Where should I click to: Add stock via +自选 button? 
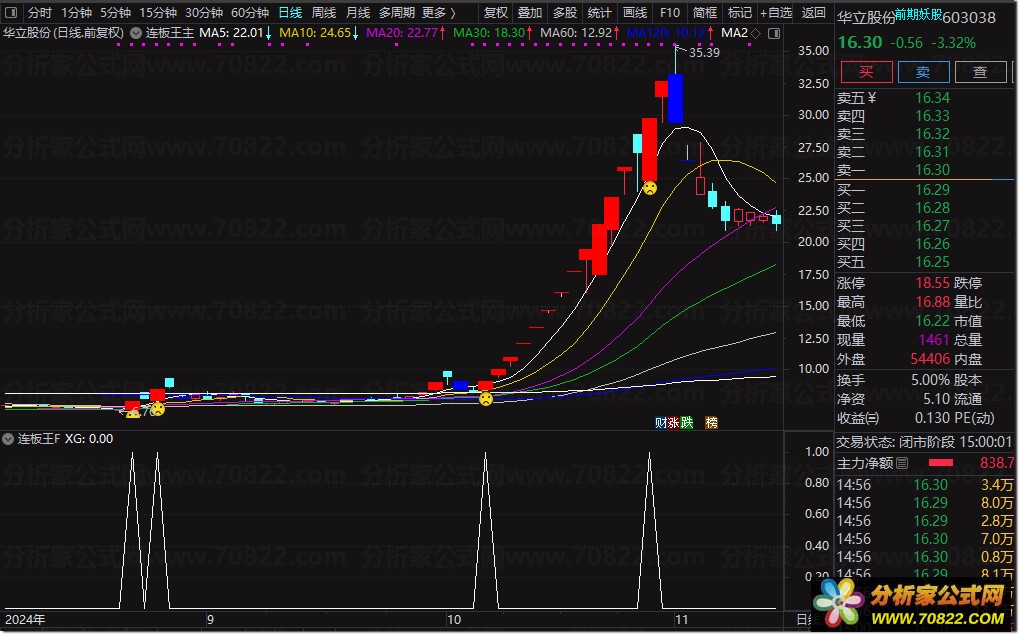[776, 12]
